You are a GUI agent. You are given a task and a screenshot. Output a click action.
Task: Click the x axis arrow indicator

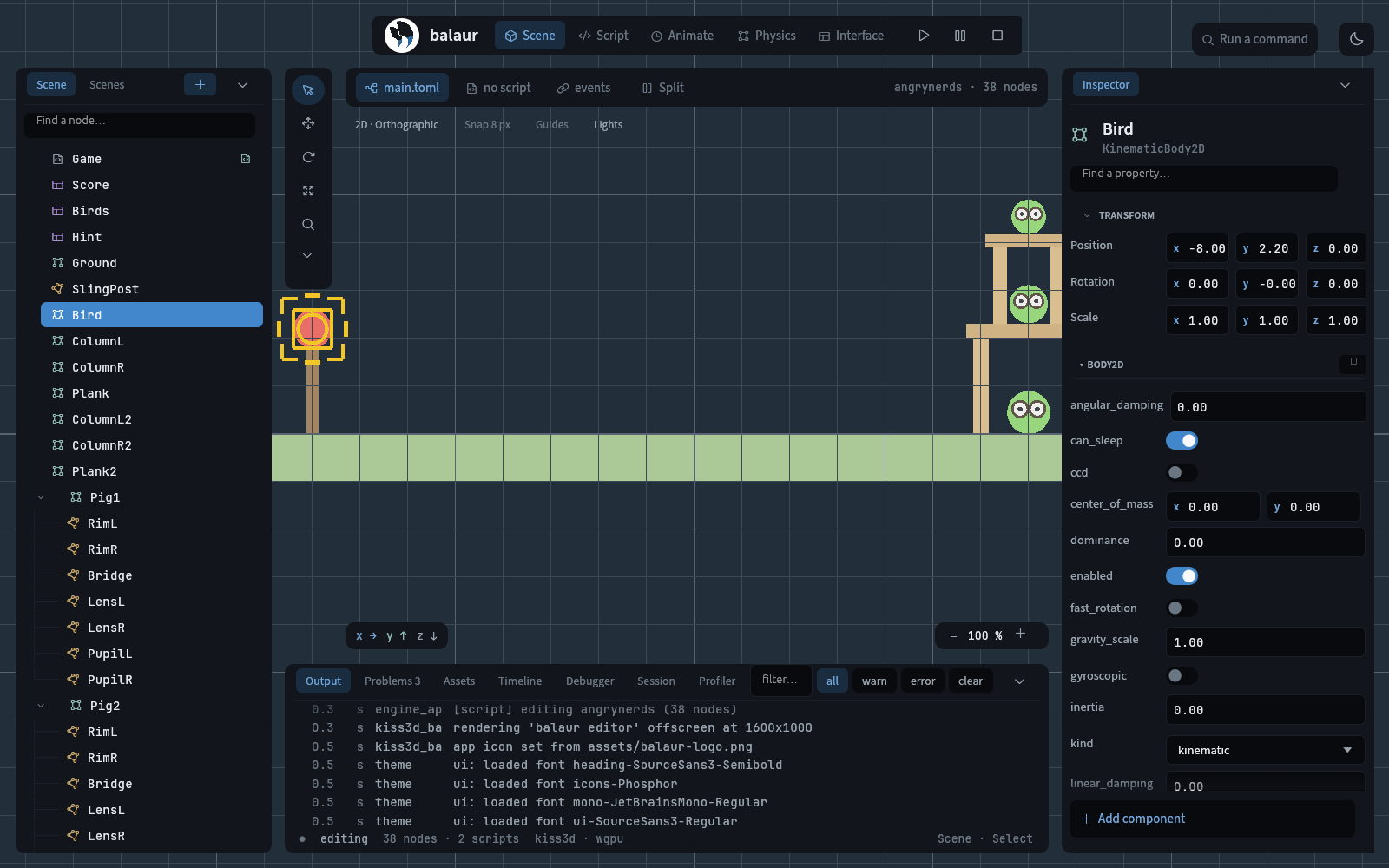[x=366, y=635]
